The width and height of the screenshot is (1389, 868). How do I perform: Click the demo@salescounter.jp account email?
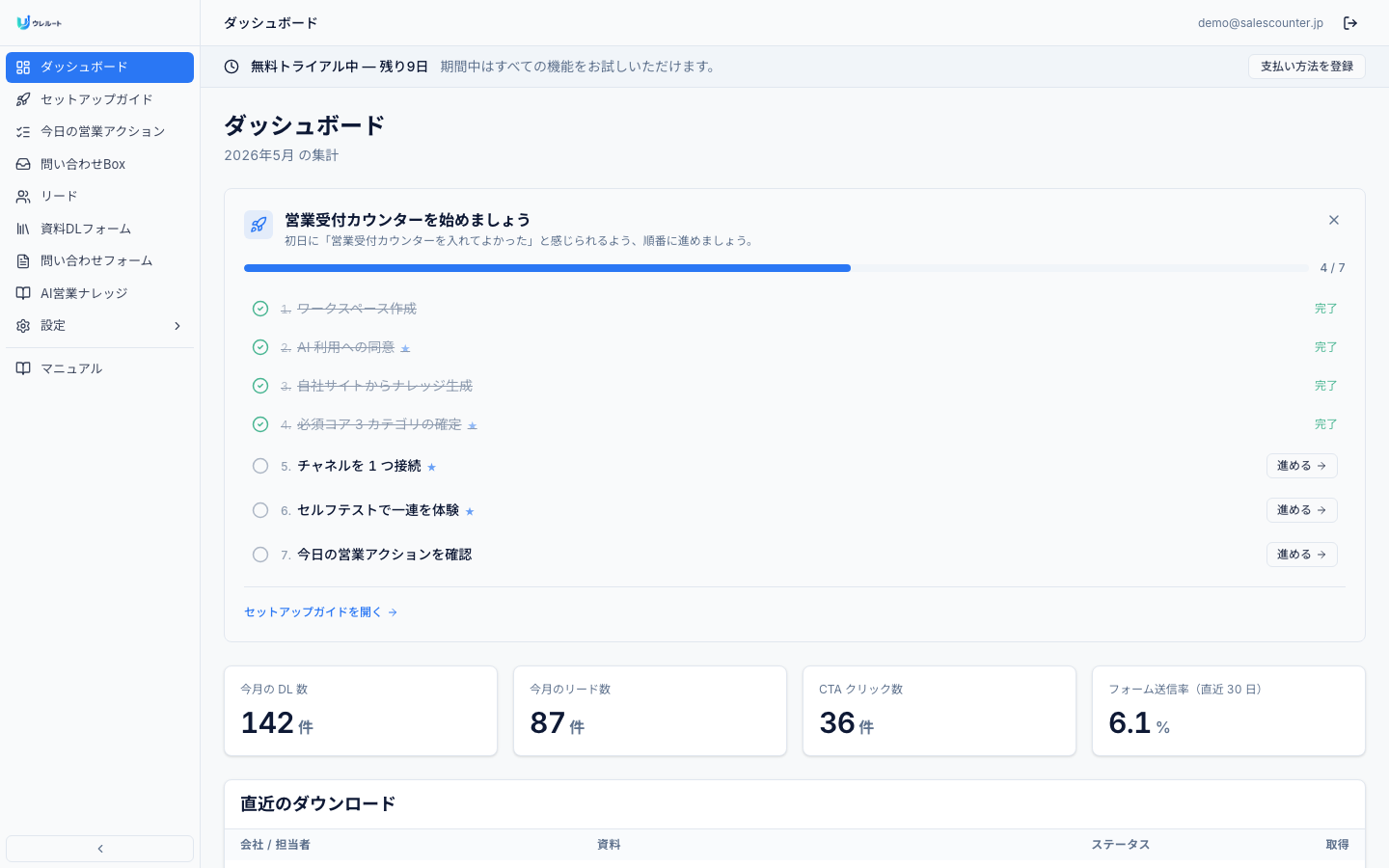pyautogui.click(x=1261, y=23)
